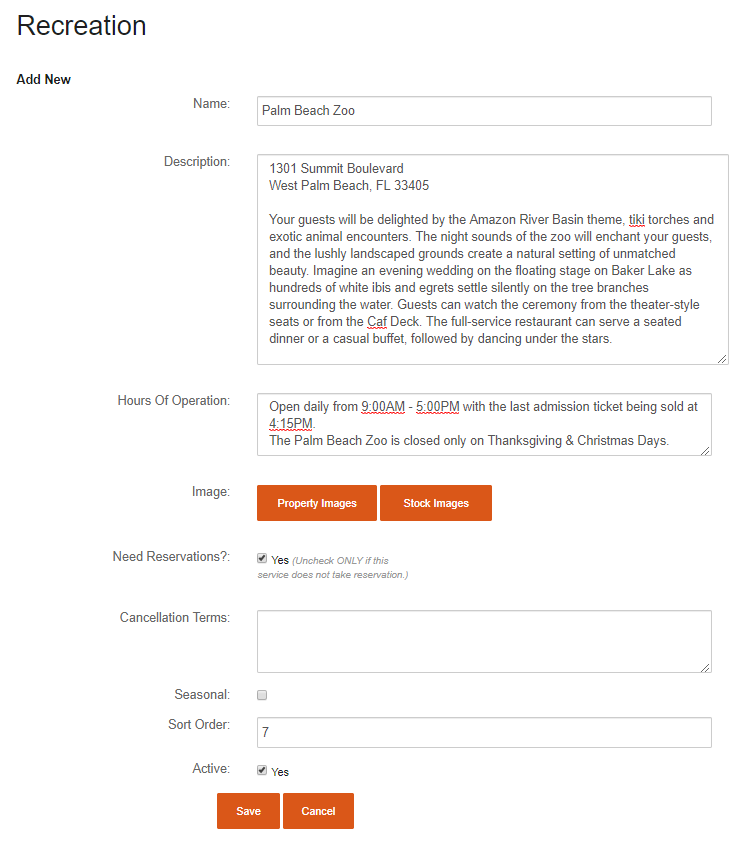Cancel adding the recreation entry
Image resolution: width=739 pixels, height=844 pixels.
click(318, 811)
